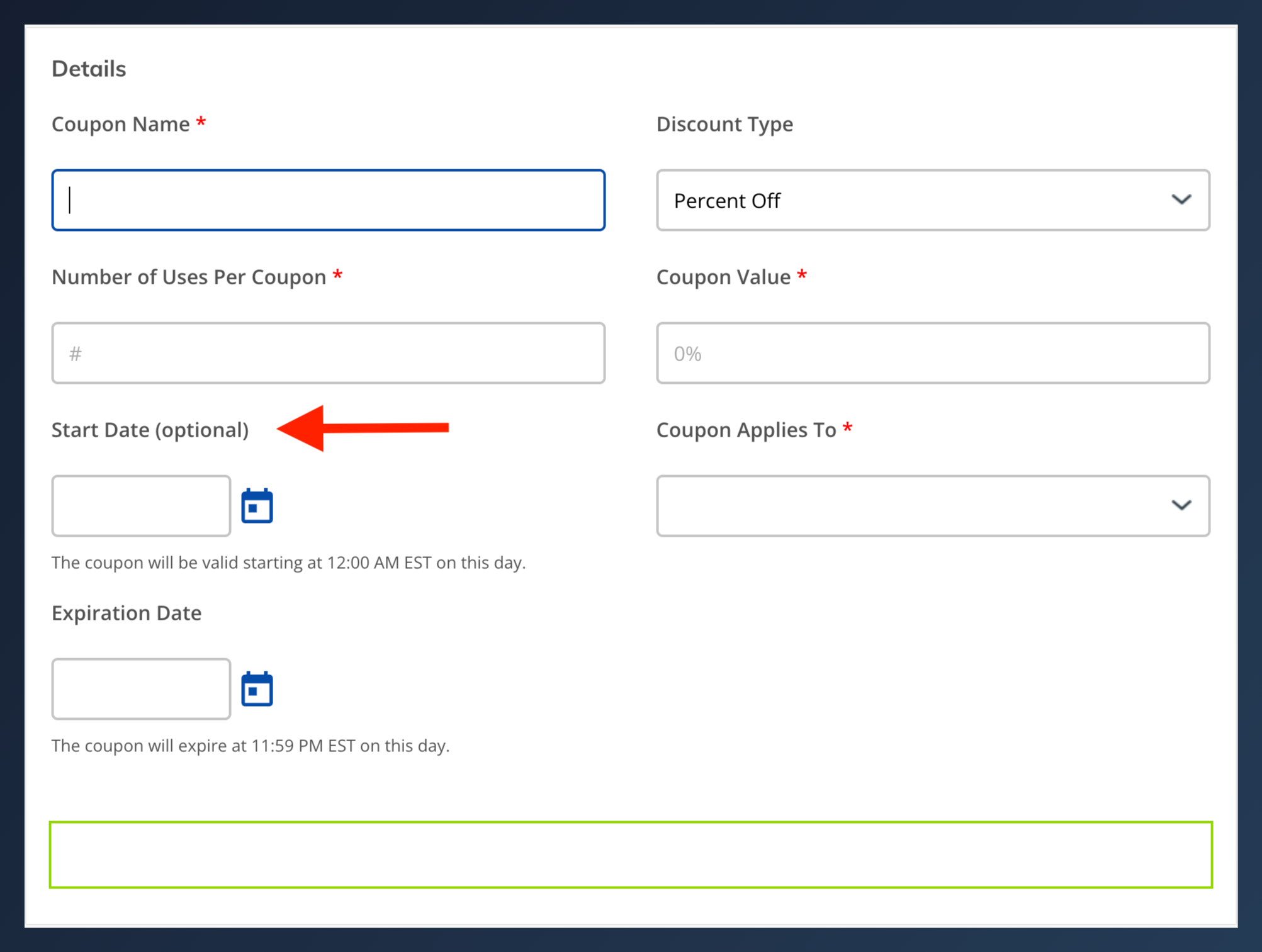Click the Number of Uses Per Coupon label
Screen dimensions: 1262x952
click(189, 277)
